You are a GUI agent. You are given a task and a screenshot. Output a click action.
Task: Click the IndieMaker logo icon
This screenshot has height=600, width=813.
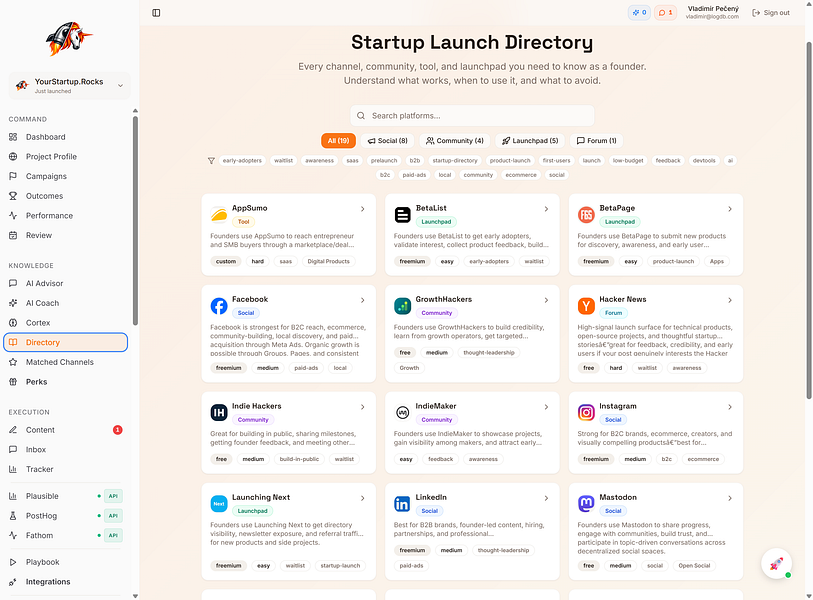[x=402, y=412]
